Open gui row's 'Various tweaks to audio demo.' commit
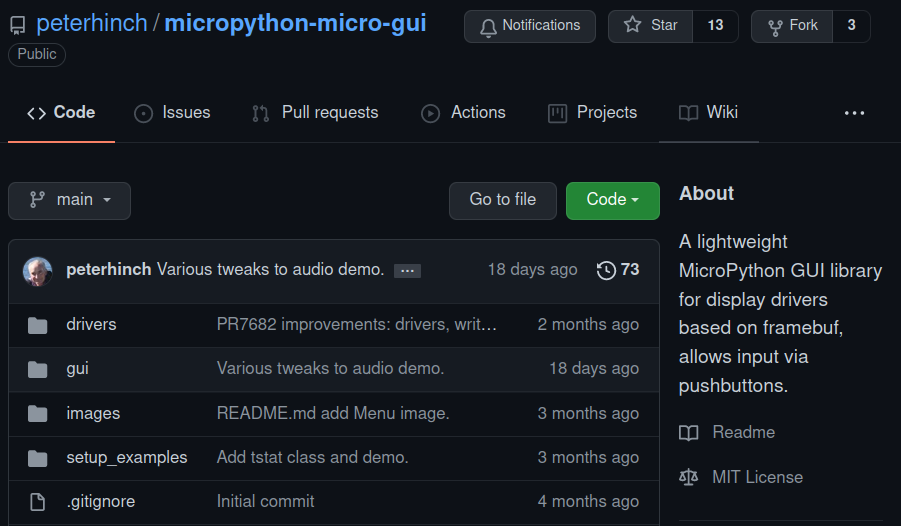This screenshot has height=526, width=901. click(330, 368)
